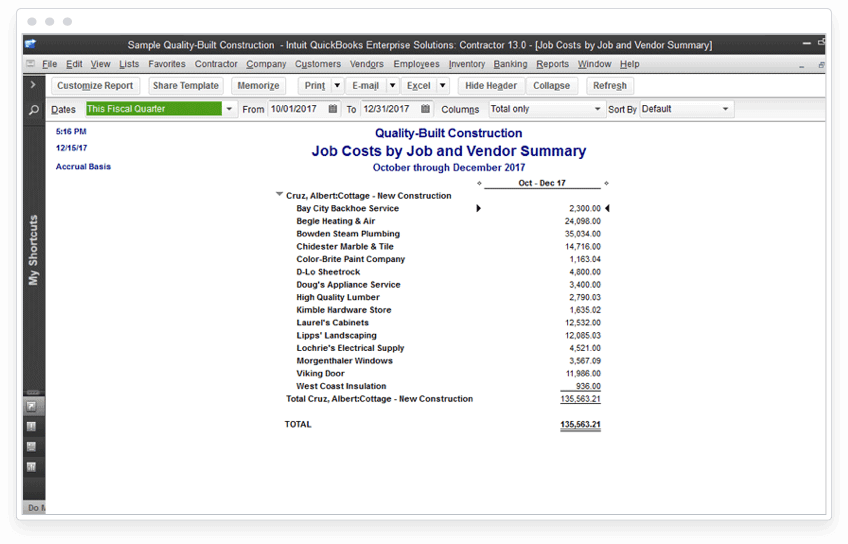Viewport: 848px width, 544px height.
Task: Open the File menu
Action: [49, 64]
